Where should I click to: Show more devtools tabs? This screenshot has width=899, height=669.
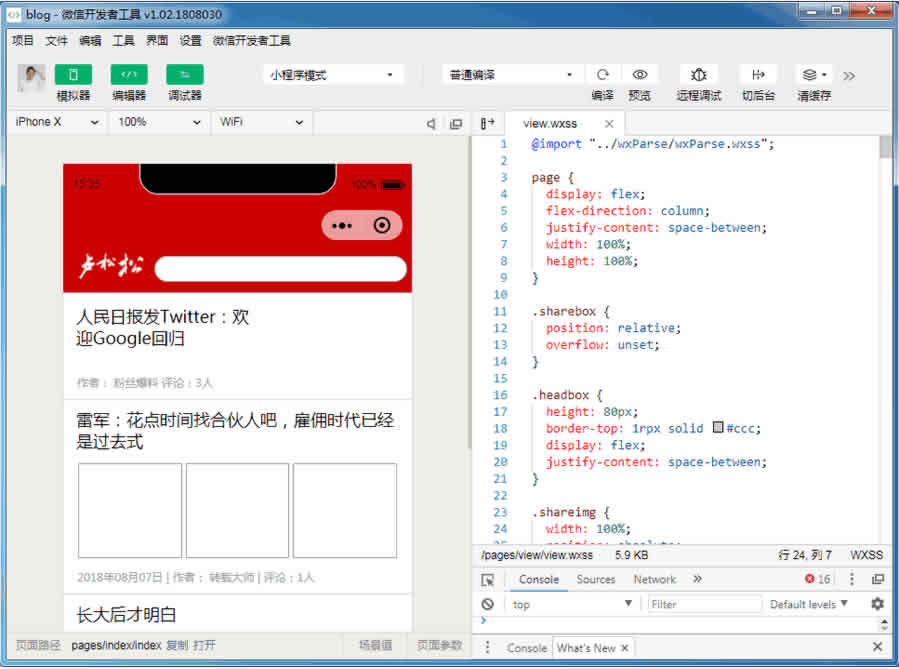[x=697, y=579]
